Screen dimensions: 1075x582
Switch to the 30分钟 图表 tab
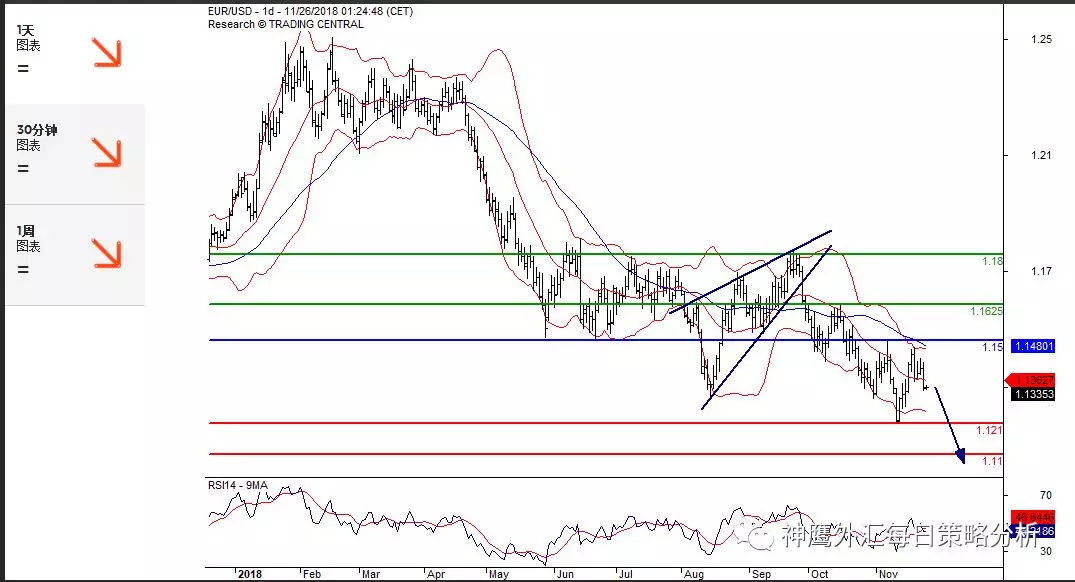point(40,137)
